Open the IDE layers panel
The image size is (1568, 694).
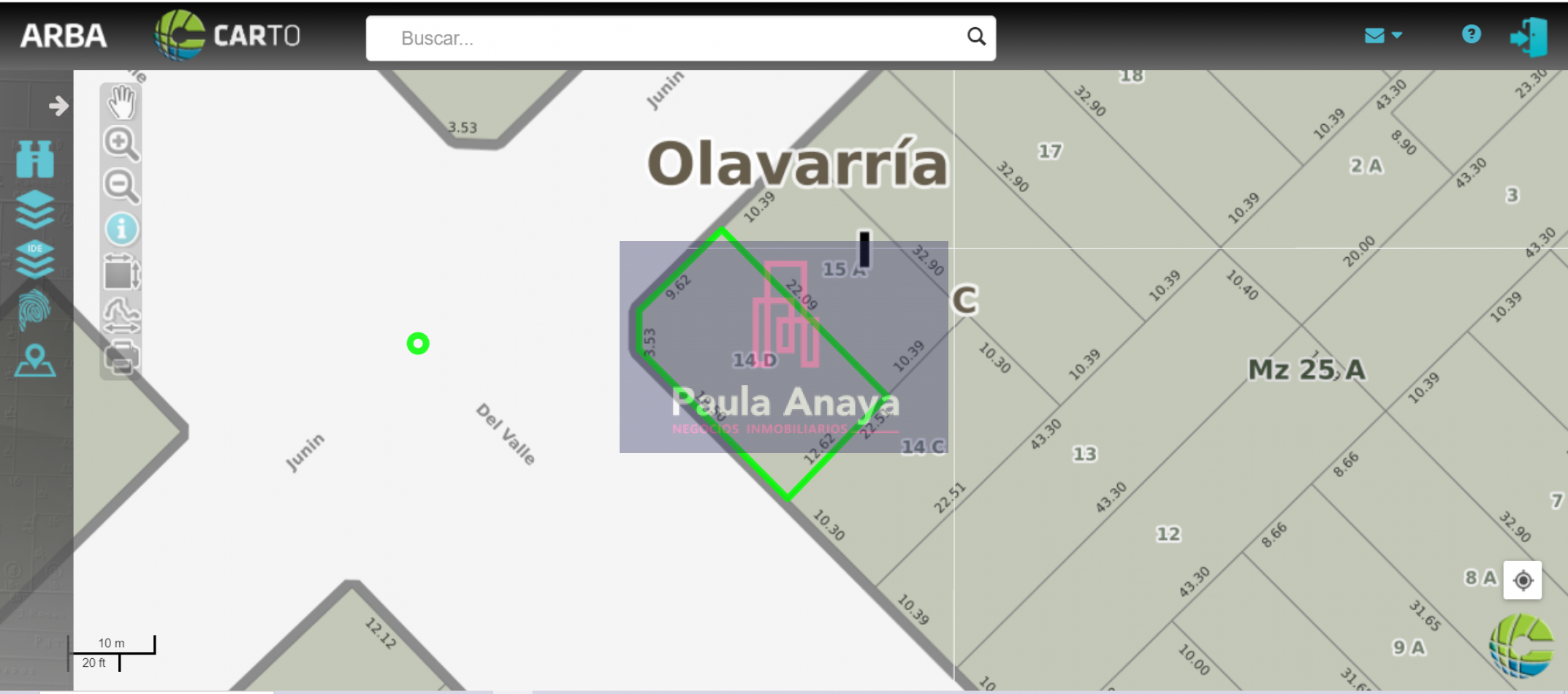coord(35,259)
